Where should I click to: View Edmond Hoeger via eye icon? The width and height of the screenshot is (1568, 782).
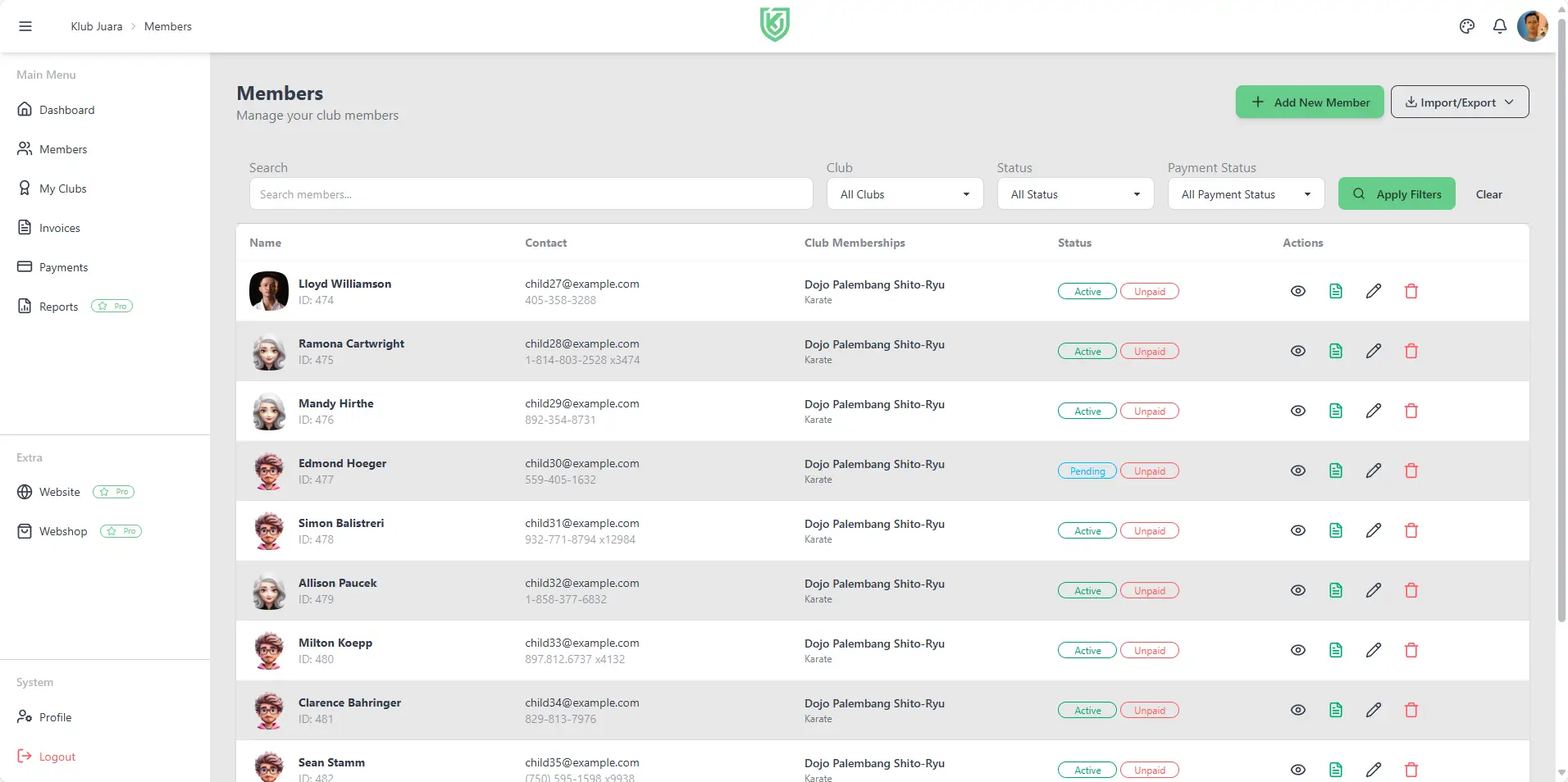tap(1298, 471)
